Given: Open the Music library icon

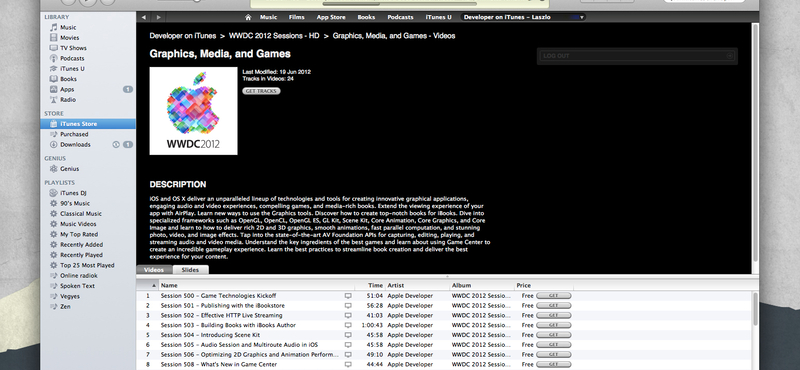Looking at the screenshot, I should point(54,27).
